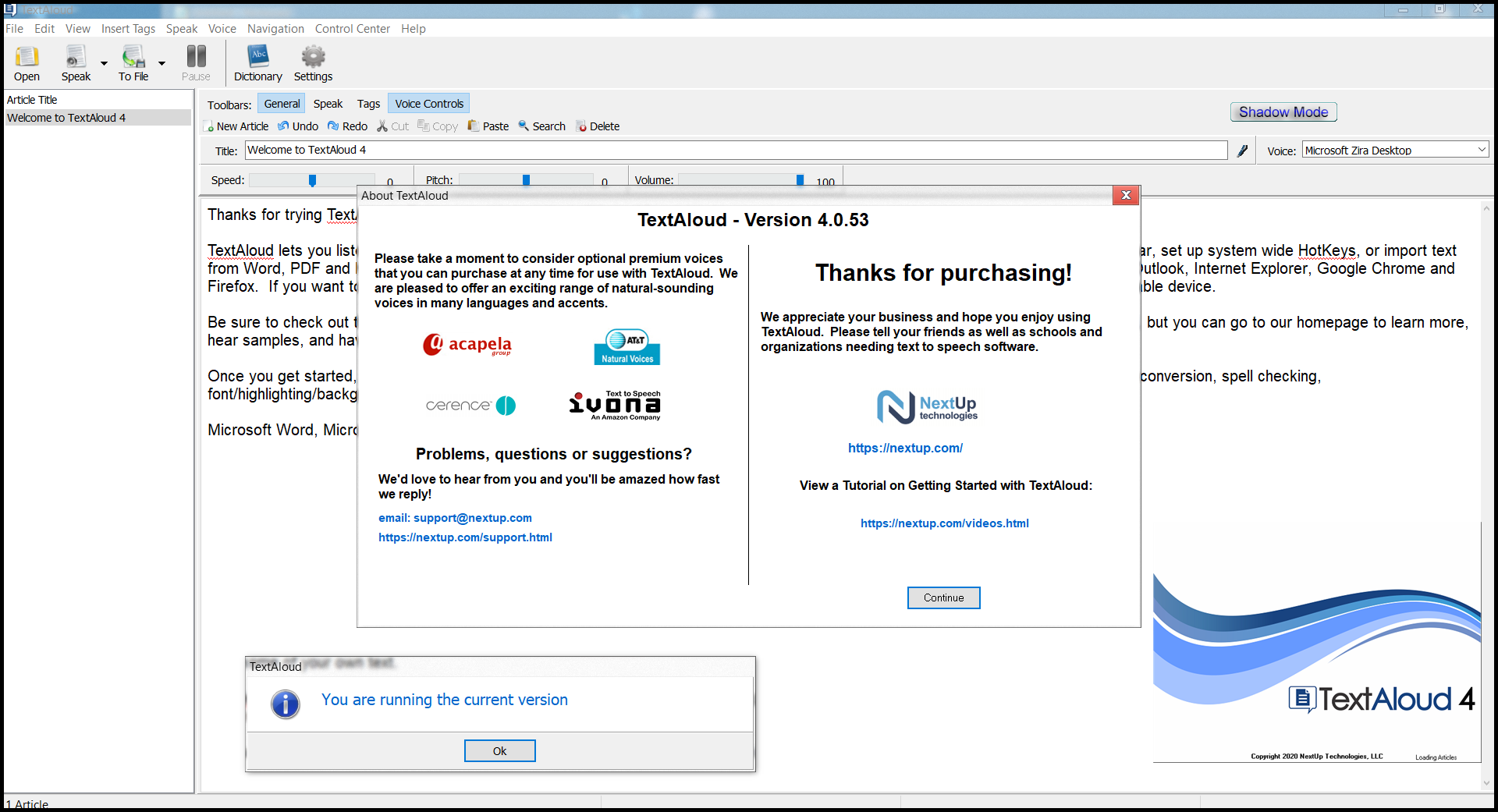Toggle the Tags toolbar button
This screenshot has height=812, width=1498.
click(368, 104)
